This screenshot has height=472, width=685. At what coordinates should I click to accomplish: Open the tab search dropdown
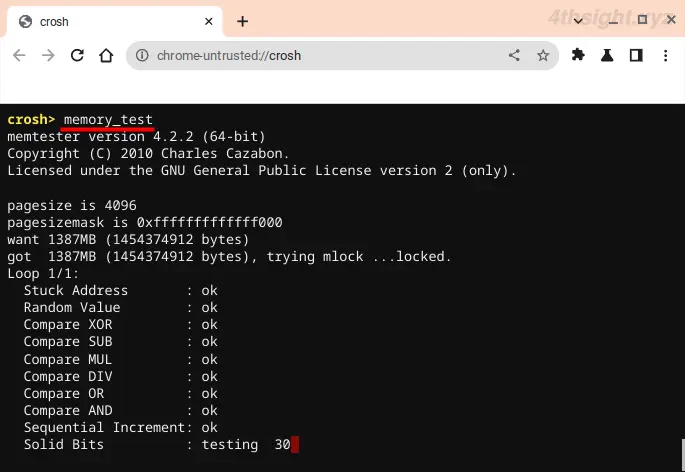point(578,21)
